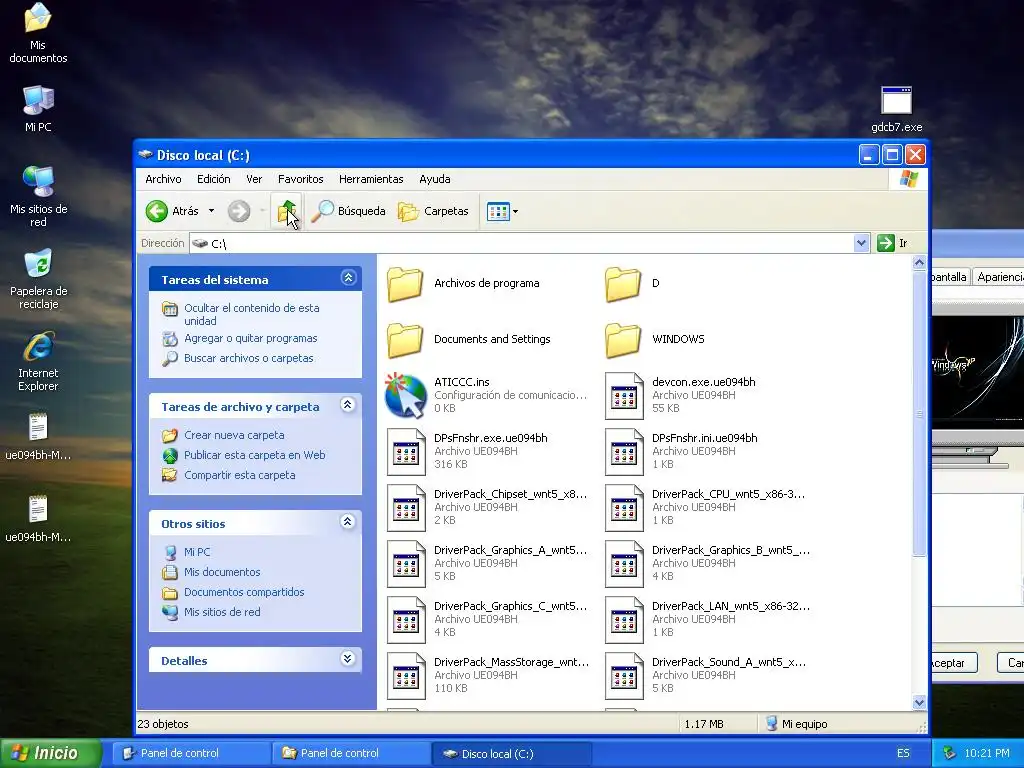Select the Mi PC desktop icon
1024x768 pixels.
pos(38,108)
